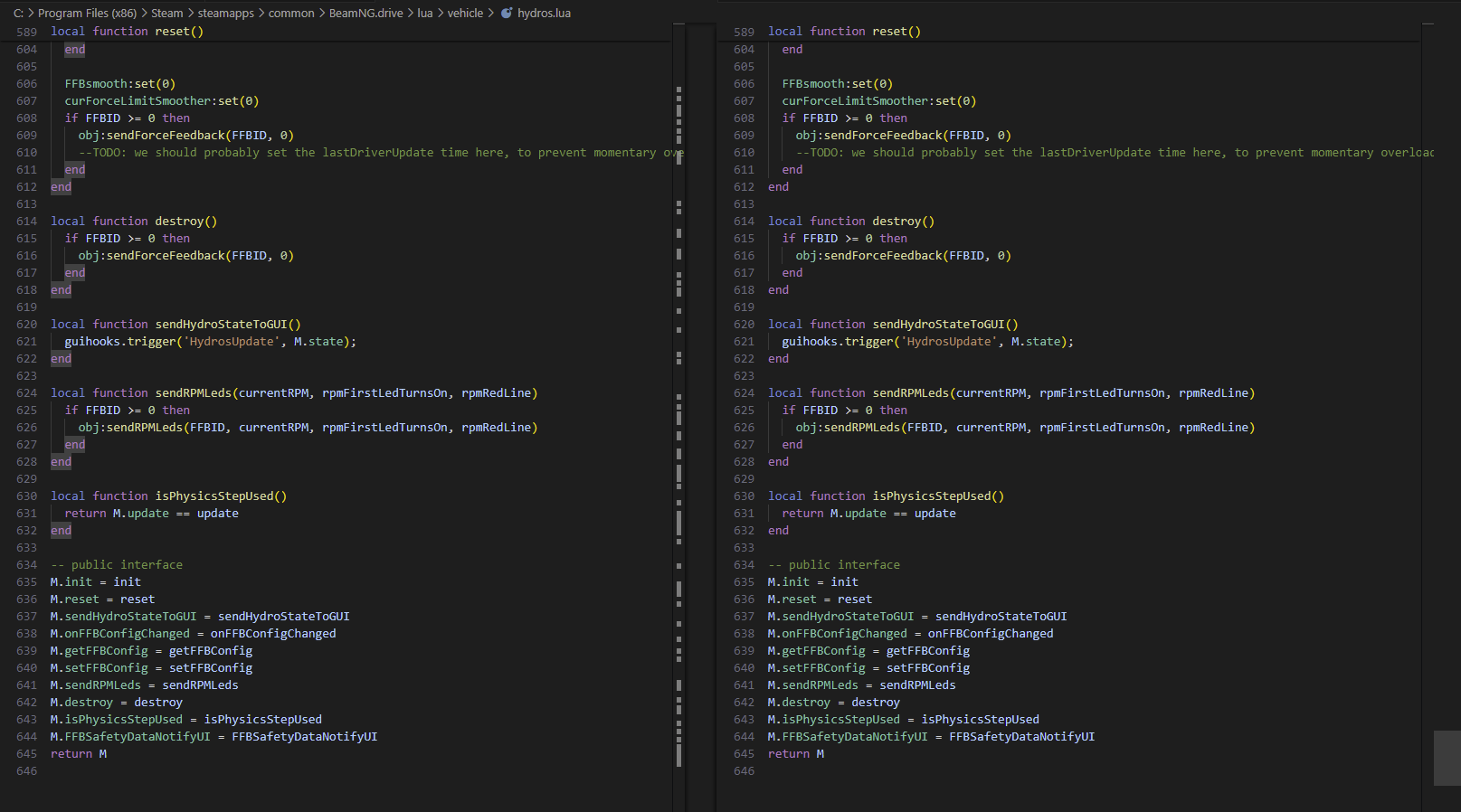Open the Steam folder breadcrumb
This screenshot has width=1461, height=812.
[166, 14]
